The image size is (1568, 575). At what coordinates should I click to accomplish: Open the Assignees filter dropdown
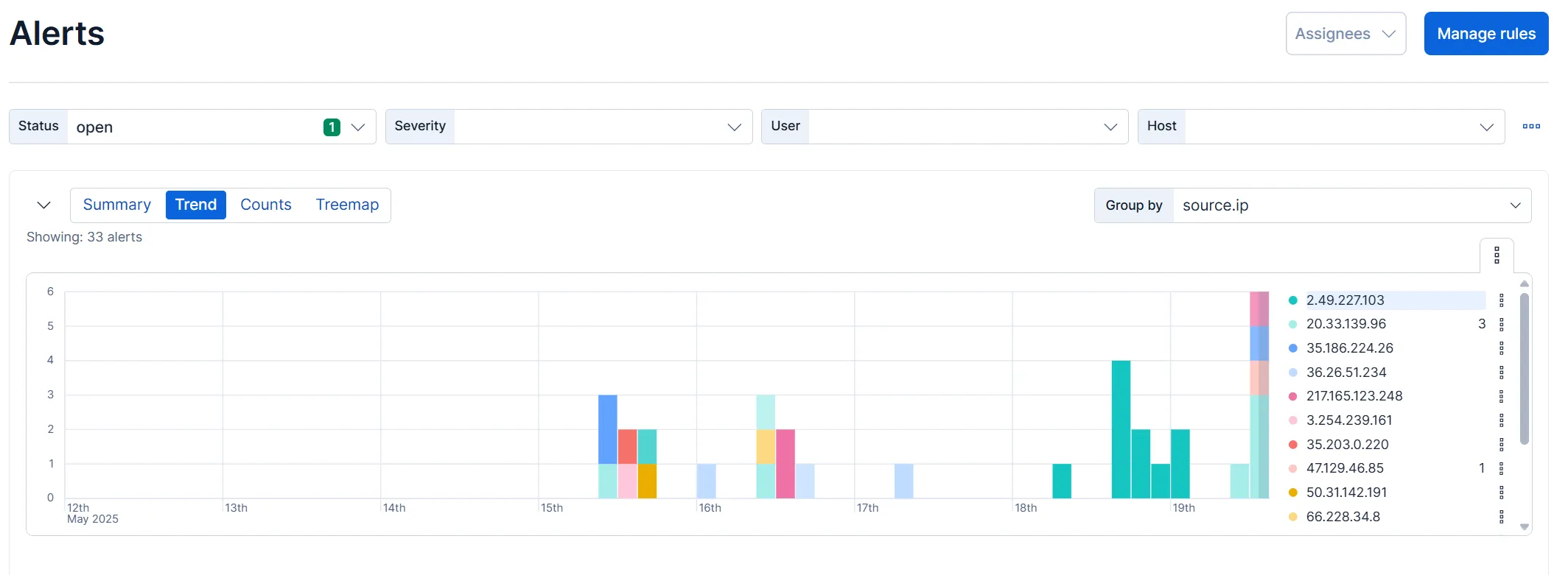point(1345,34)
